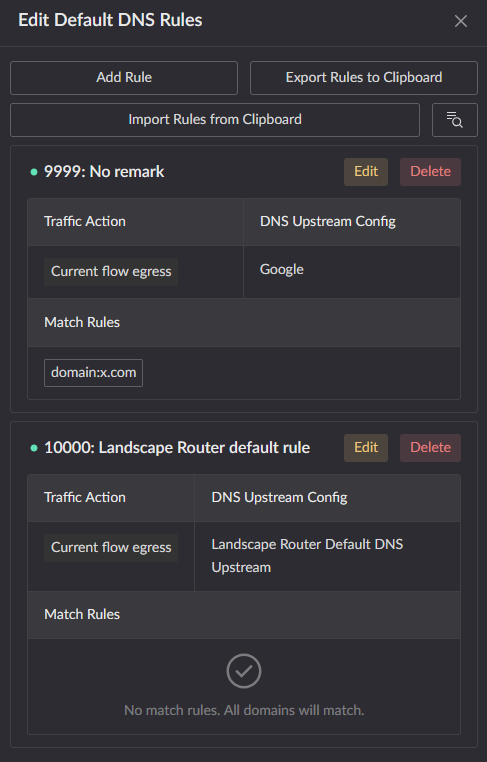Click the 9999: No remark rule title
487x762 pixels.
(x=104, y=172)
